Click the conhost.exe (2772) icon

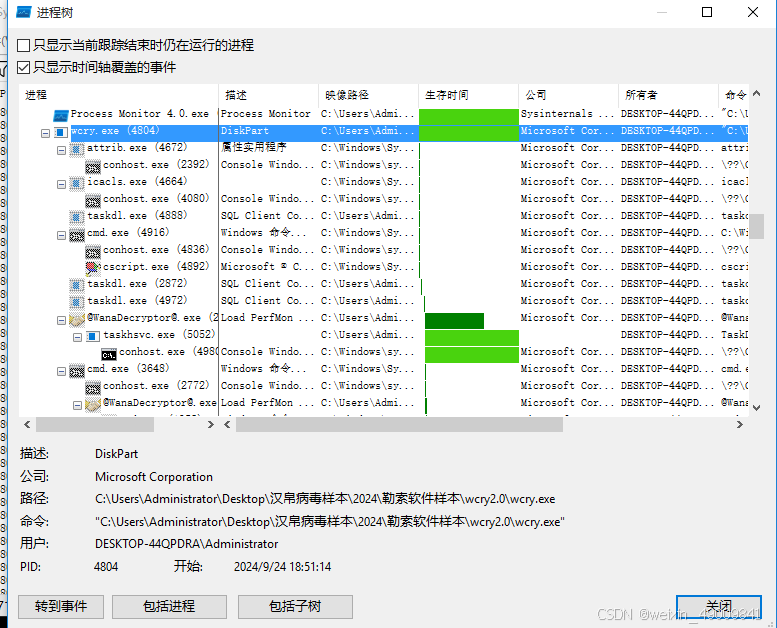[x=93, y=387]
